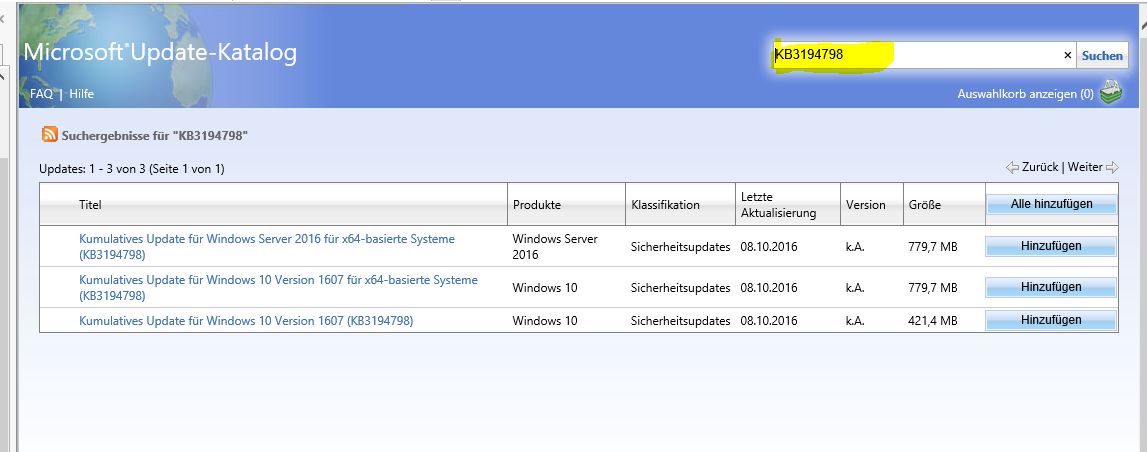Open Windows 10 Version 1607 x64-basierte link

[278, 287]
